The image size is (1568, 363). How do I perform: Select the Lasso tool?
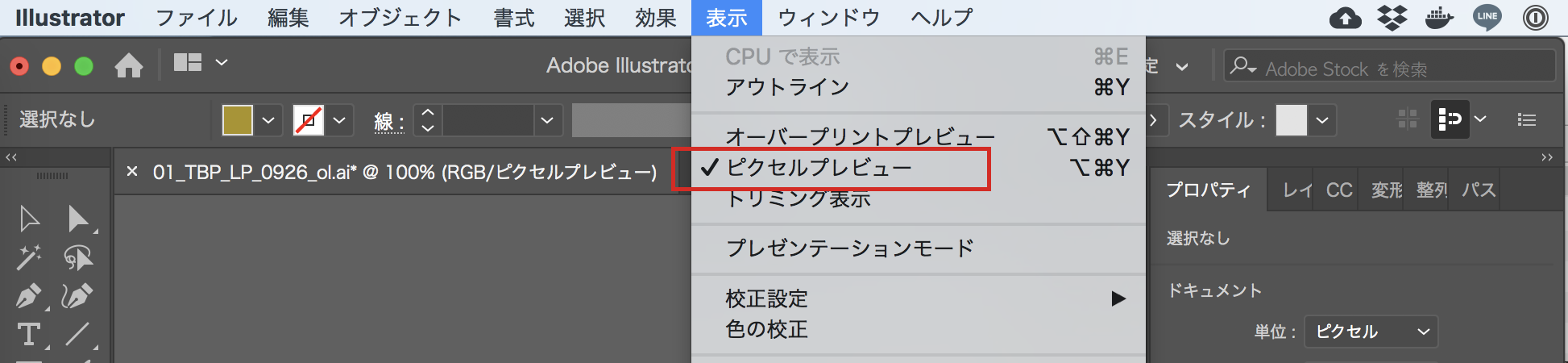(x=78, y=257)
